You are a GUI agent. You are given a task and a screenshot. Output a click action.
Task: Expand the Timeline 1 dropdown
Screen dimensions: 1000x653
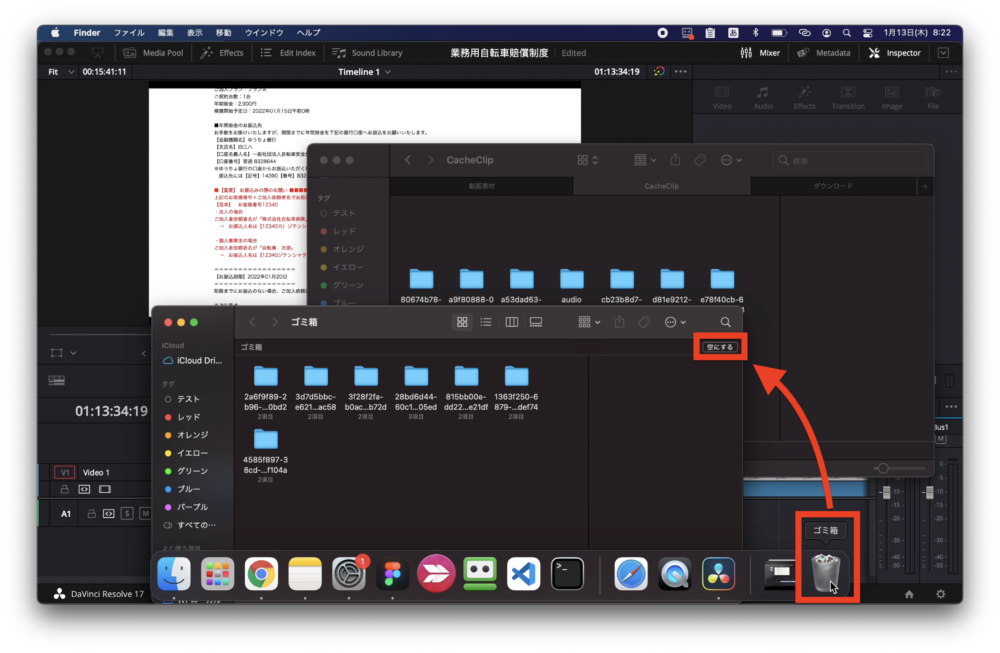(x=365, y=71)
